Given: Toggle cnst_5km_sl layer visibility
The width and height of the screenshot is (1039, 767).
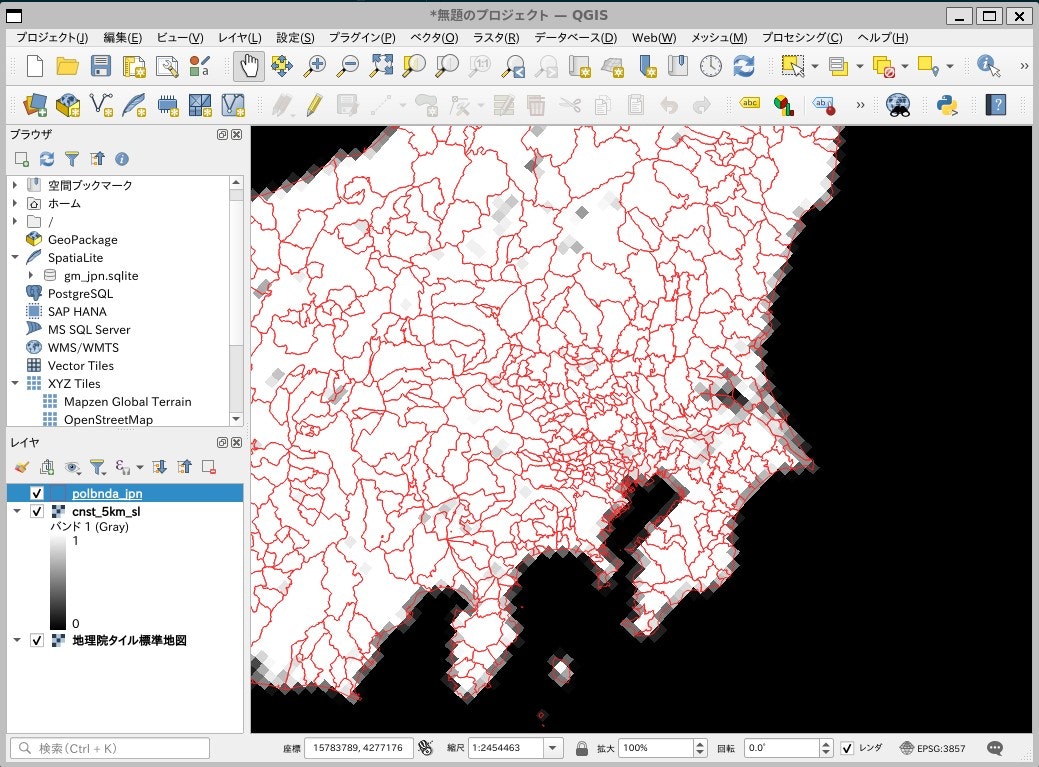Looking at the screenshot, I should (x=39, y=511).
